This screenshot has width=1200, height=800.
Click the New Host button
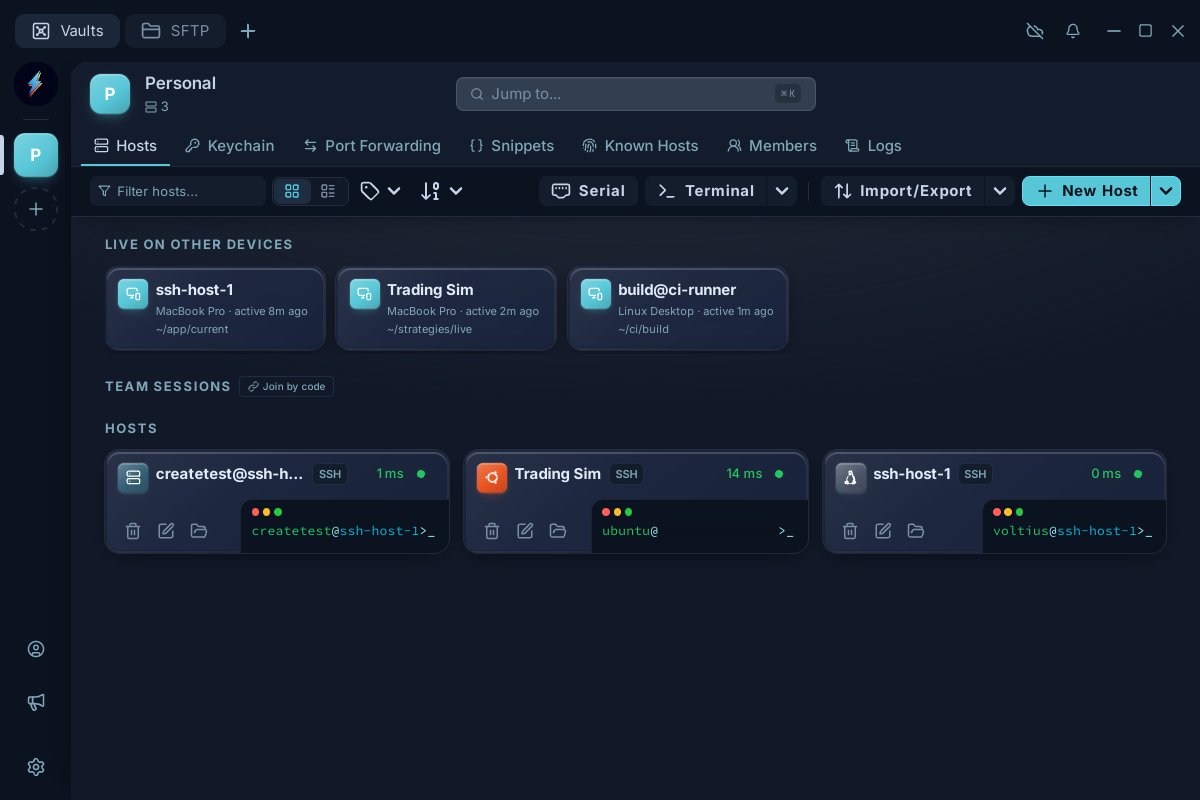click(x=1086, y=191)
